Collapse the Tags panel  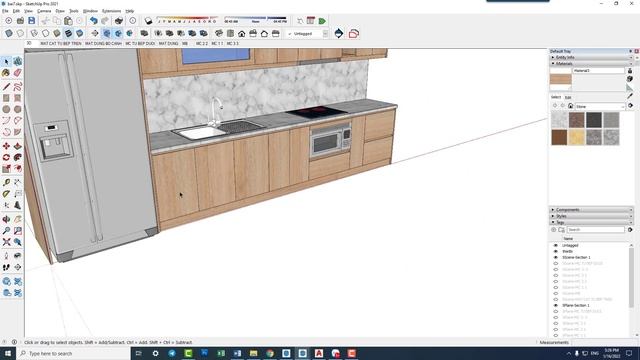pos(553,222)
